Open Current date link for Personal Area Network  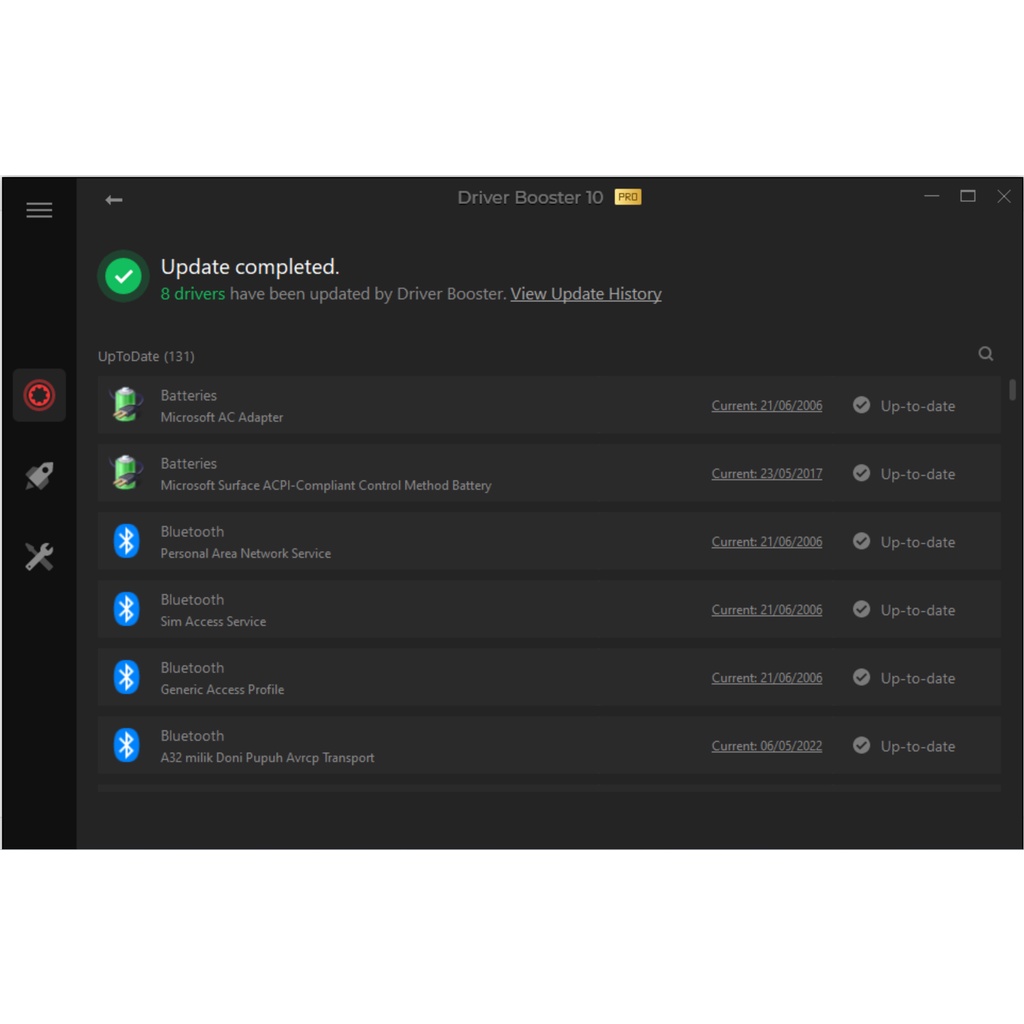point(767,541)
